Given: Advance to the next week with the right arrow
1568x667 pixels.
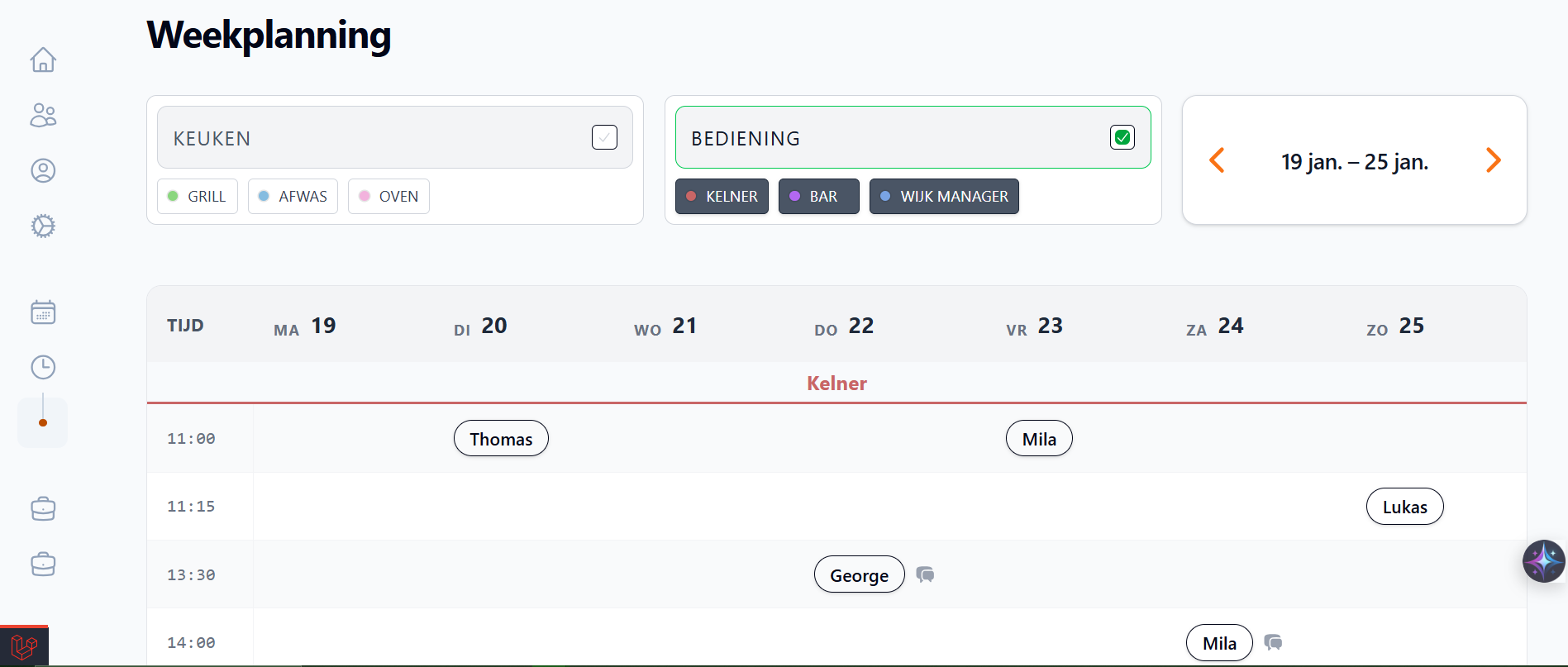Looking at the screenshot, I should pos(1493,160).
